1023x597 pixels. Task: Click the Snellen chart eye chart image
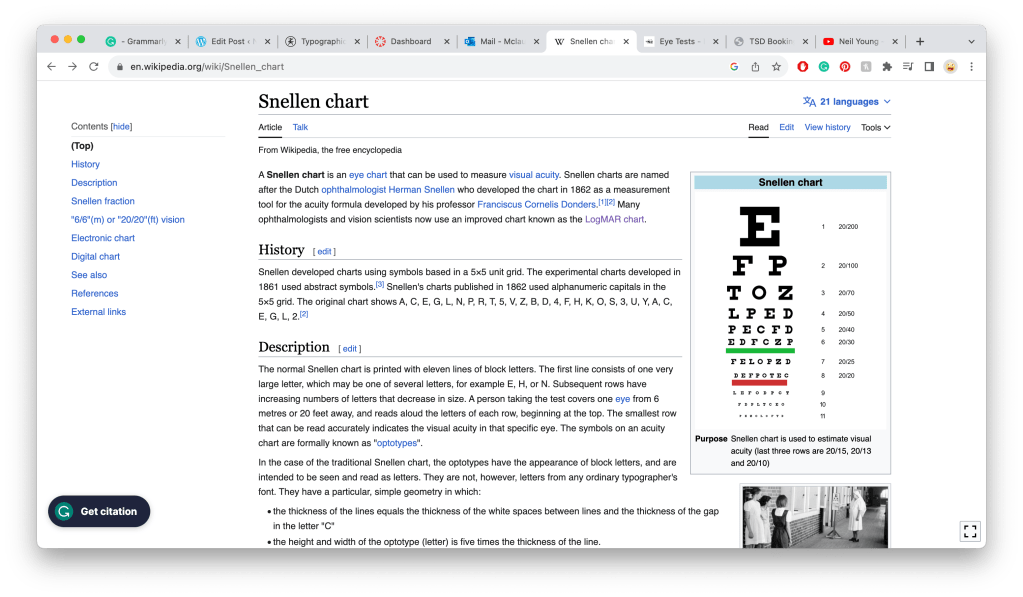click(x=760, y=308)
